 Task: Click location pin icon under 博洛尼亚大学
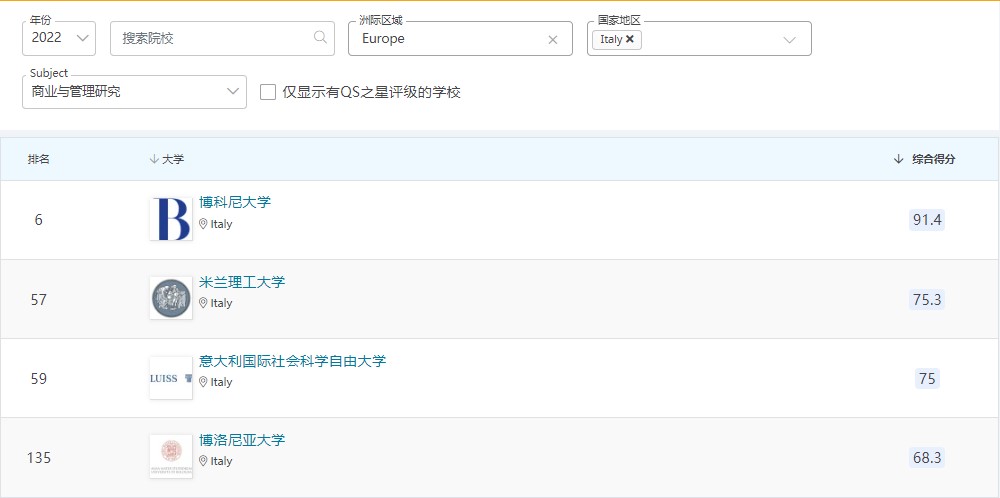coord(203,461)
